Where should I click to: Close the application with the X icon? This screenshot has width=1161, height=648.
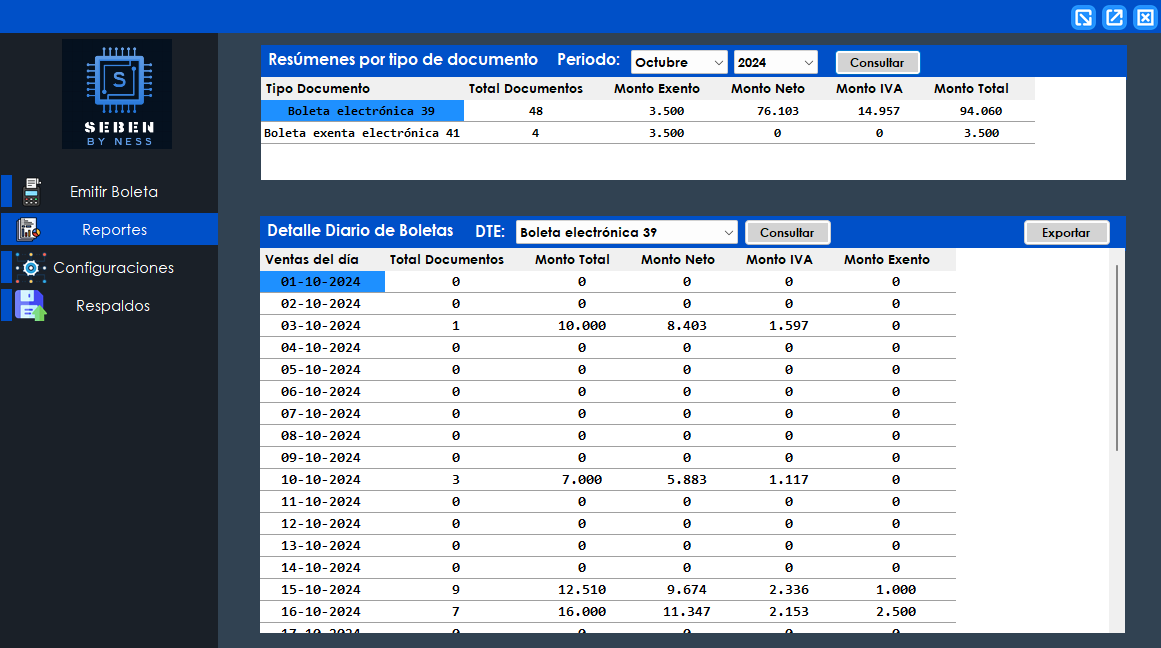click(1145, 17)
